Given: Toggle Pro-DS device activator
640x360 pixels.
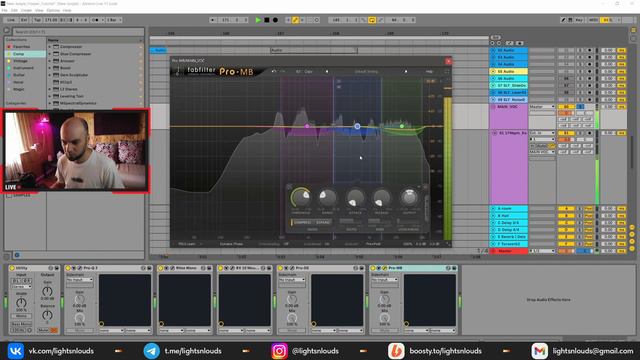Looking at the screenshot, I should pos(280,268).
